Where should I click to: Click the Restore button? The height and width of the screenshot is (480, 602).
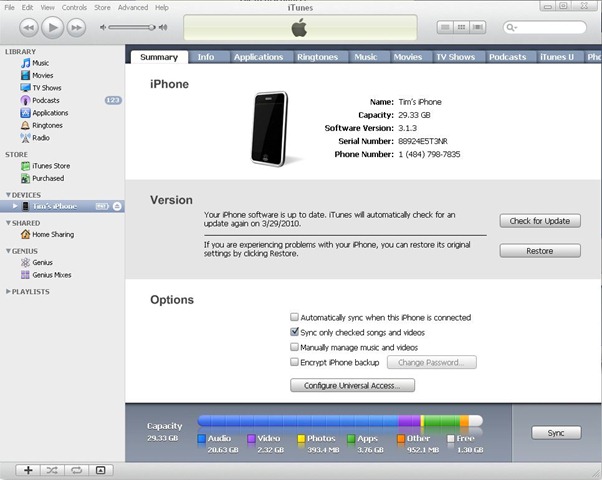(x=540, y=251)
